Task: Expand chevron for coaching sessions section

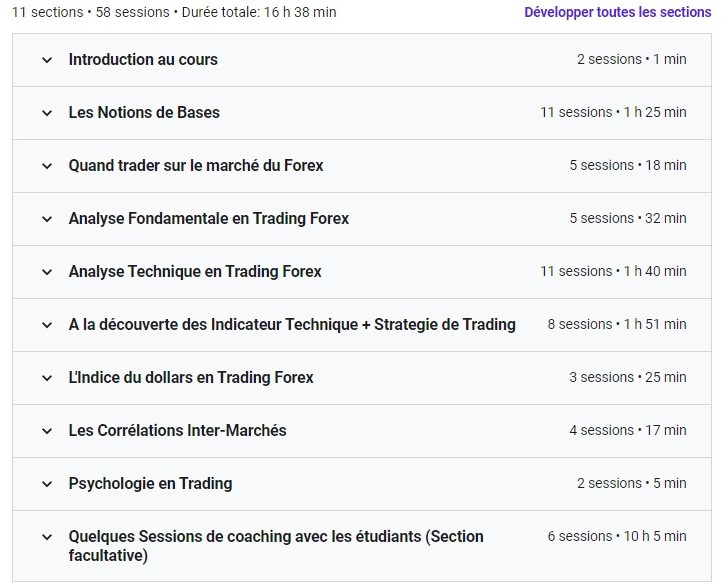Action: [x=46, y=537]
